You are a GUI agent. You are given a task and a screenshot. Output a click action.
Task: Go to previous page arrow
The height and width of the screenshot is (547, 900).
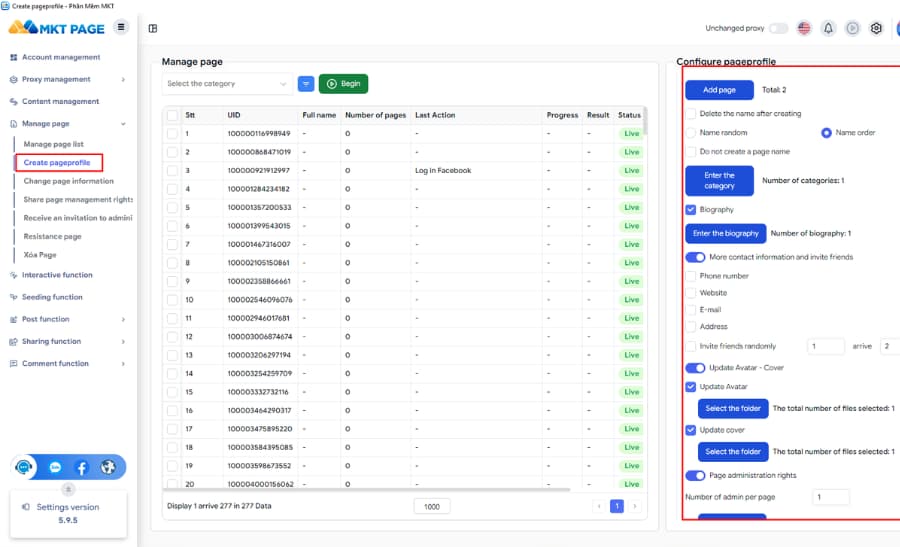coord(599,506)
